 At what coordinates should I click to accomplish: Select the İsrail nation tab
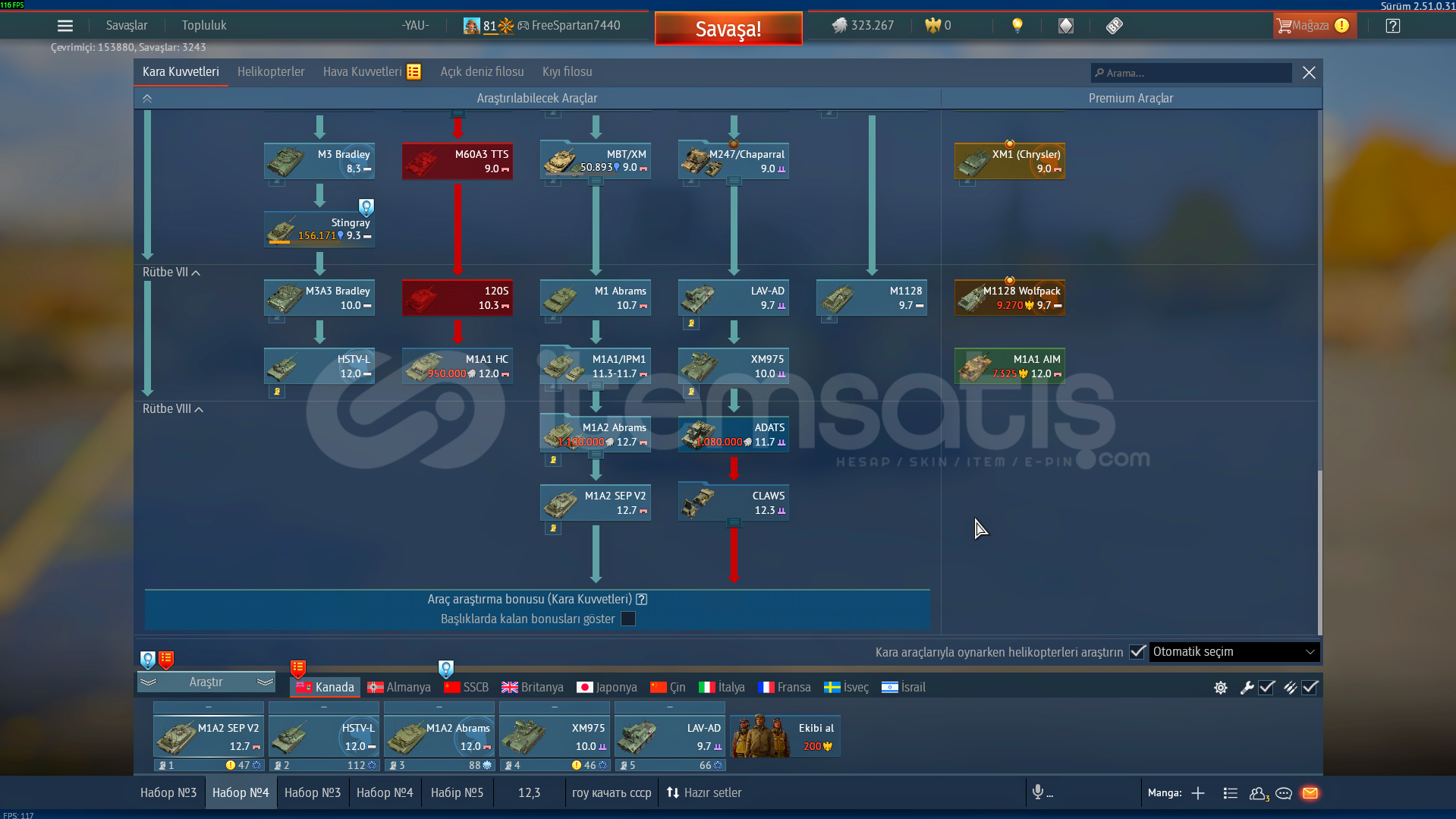click(x=904, y=688)
